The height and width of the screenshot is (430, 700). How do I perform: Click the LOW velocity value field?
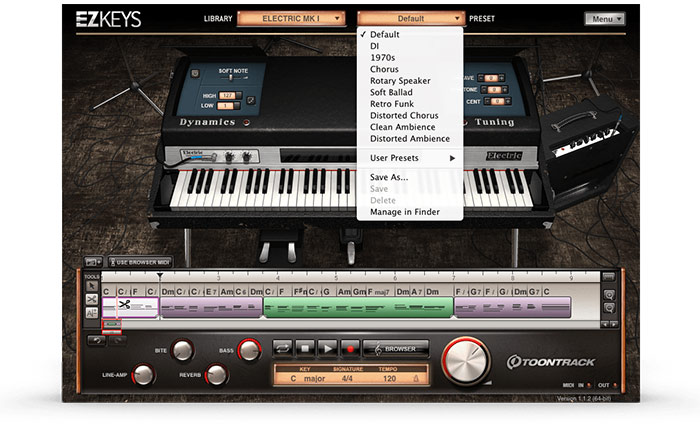(225, 106)
